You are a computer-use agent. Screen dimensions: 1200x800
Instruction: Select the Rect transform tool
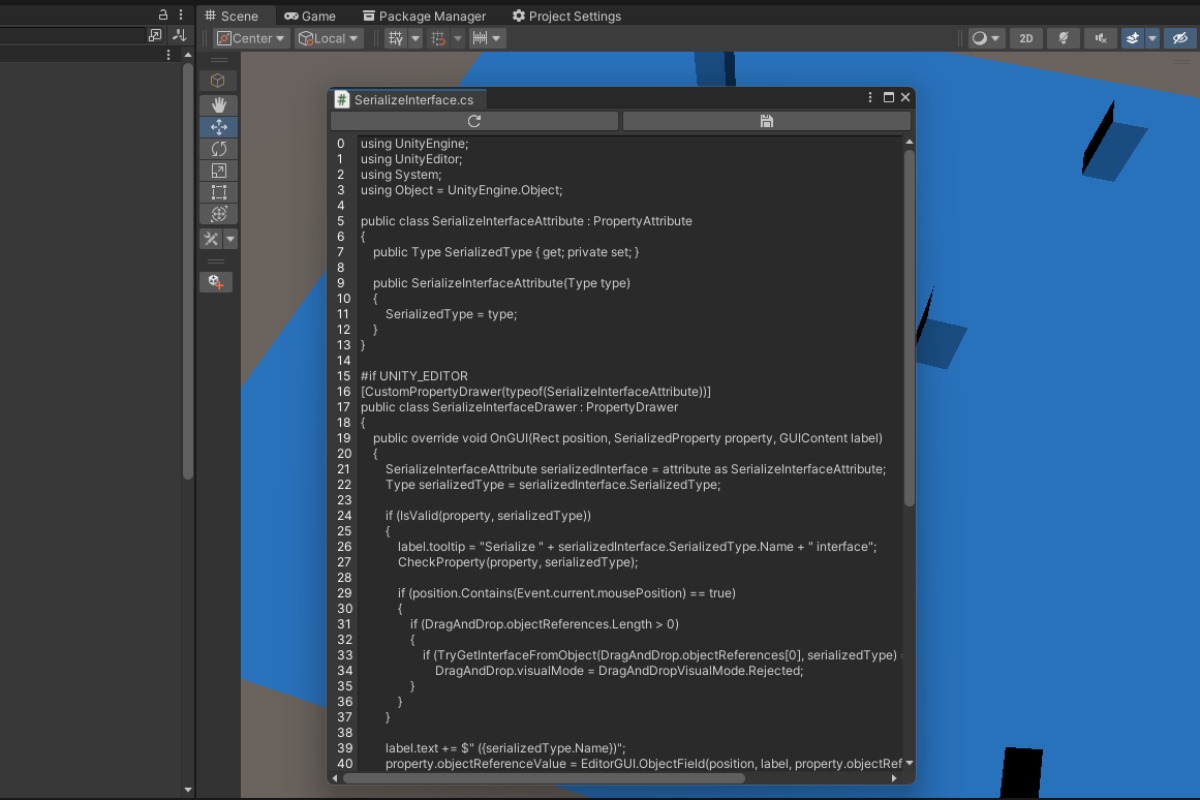pyautogui.click(x=218, y=192)
